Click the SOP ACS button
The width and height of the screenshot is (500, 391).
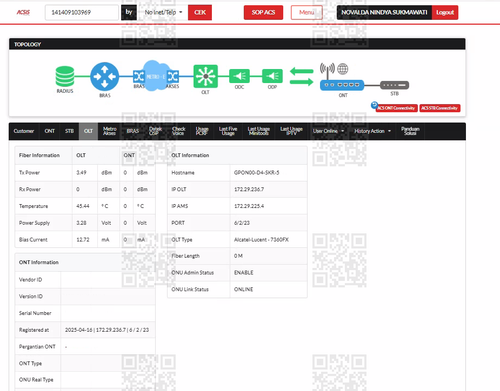point(263,12)
